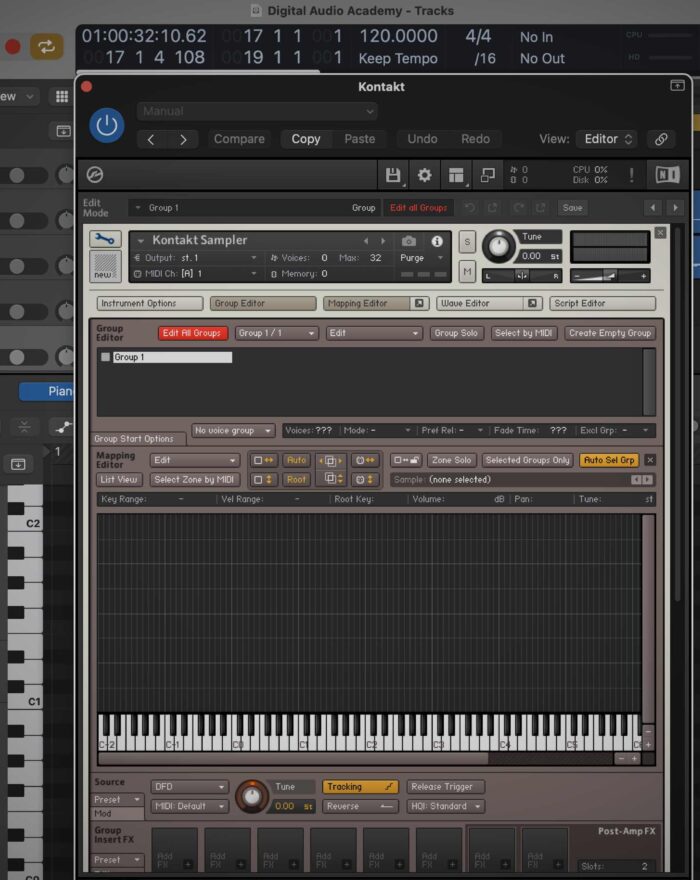Click the Group 1 name field
Image resolution: width=700 pixels, height=880 pixels.
[x=172, y=357]
